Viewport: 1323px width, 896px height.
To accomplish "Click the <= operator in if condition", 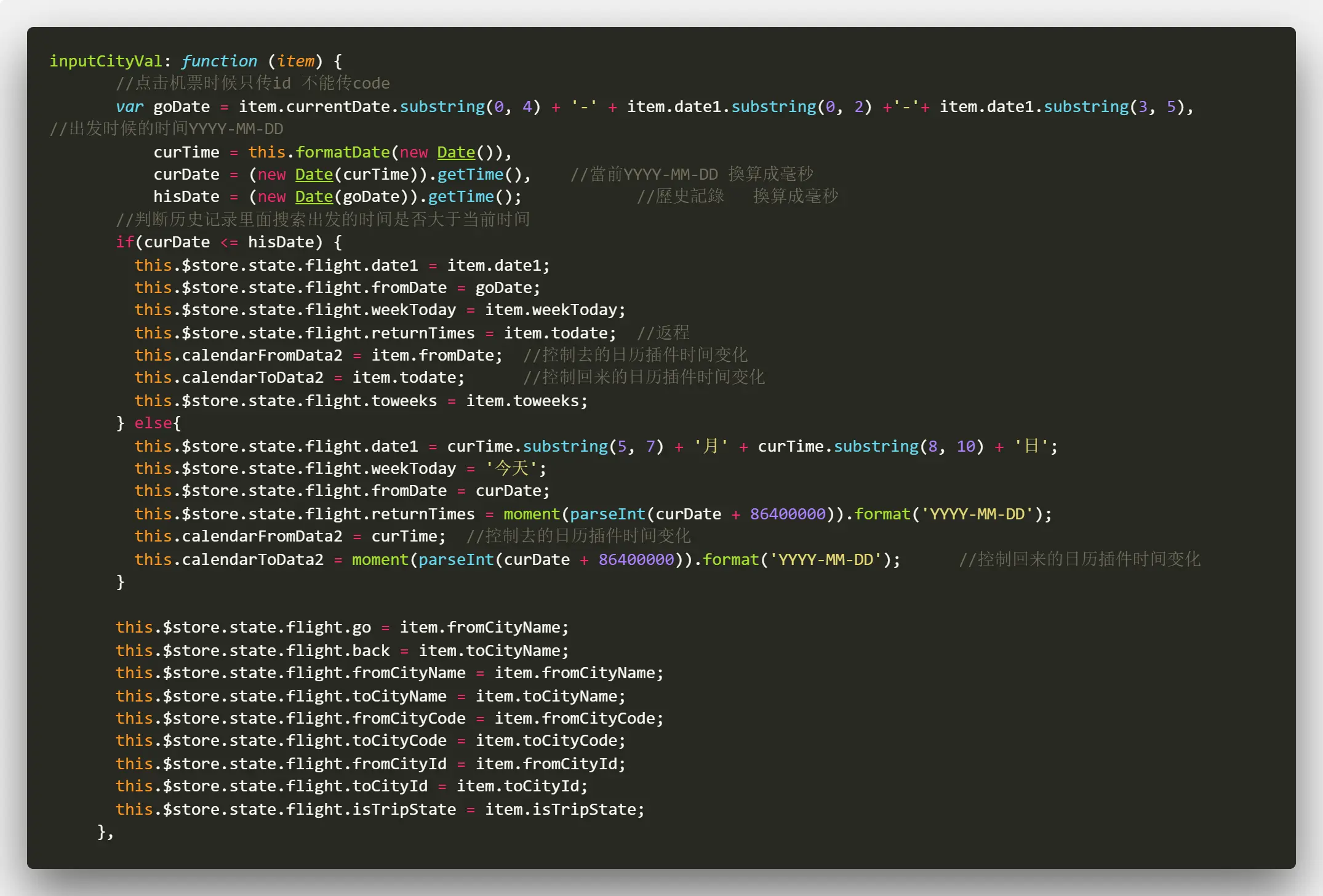I will pyautogui.click(x=229, y=242).
